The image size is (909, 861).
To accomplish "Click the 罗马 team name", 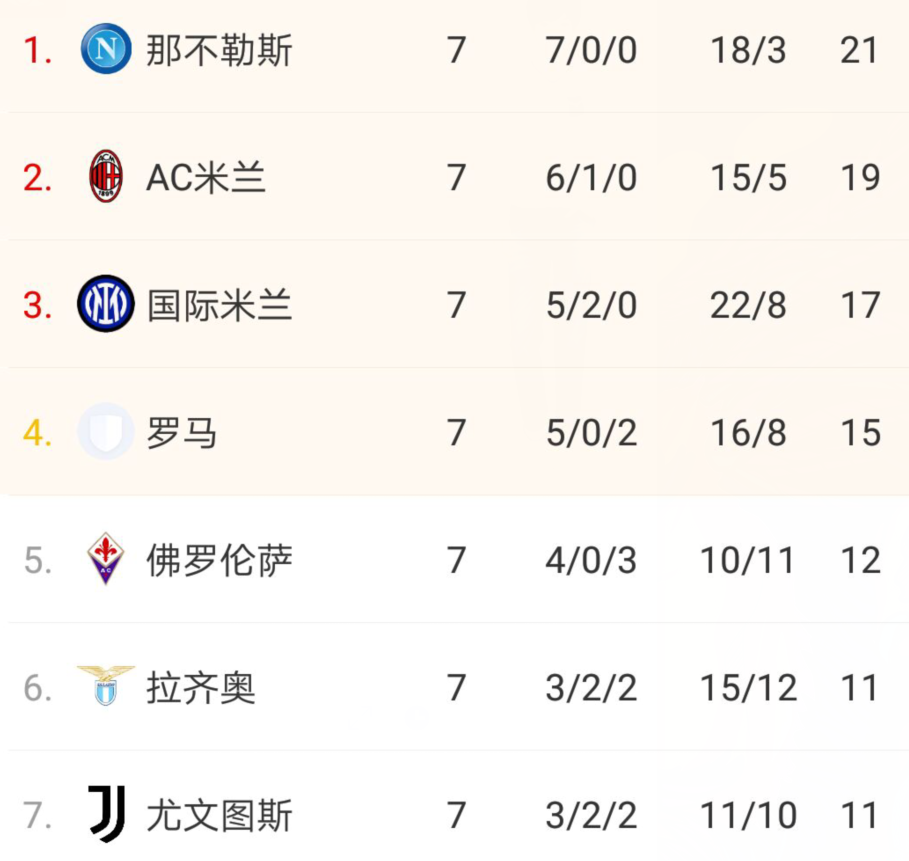I will click(x=182, y=433).
